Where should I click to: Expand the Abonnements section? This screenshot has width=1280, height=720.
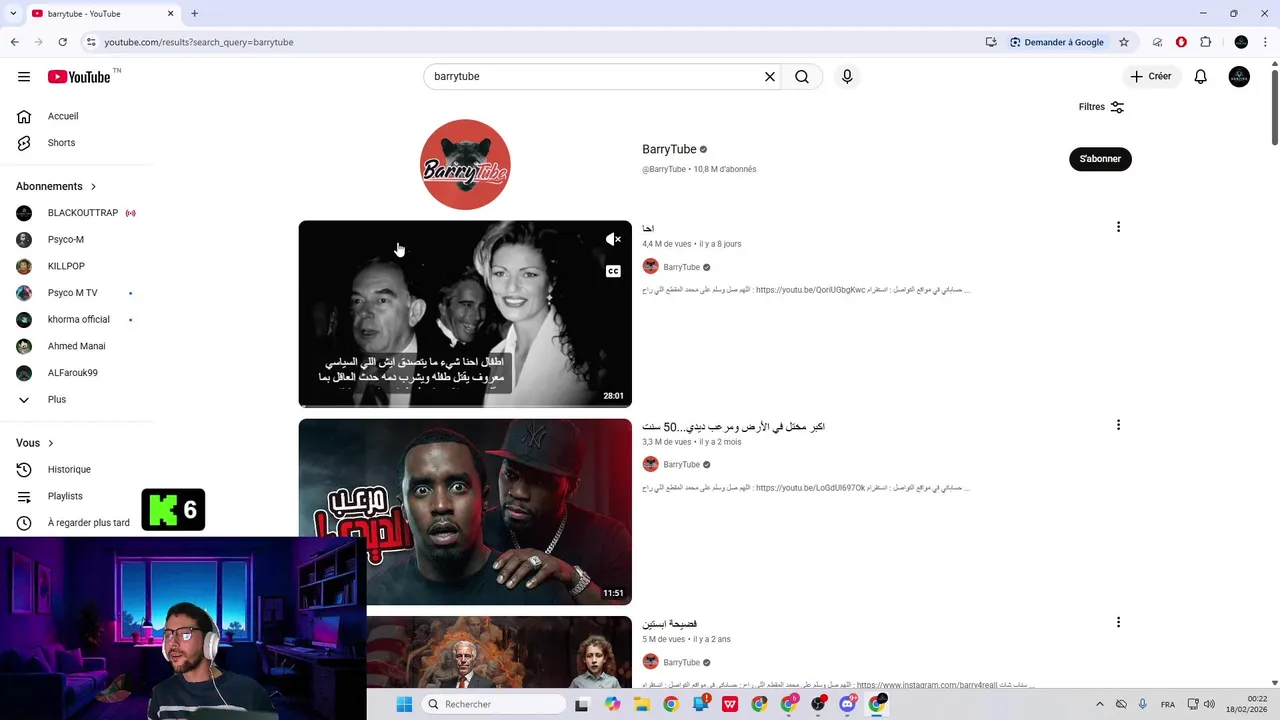[x=57, y=186]
